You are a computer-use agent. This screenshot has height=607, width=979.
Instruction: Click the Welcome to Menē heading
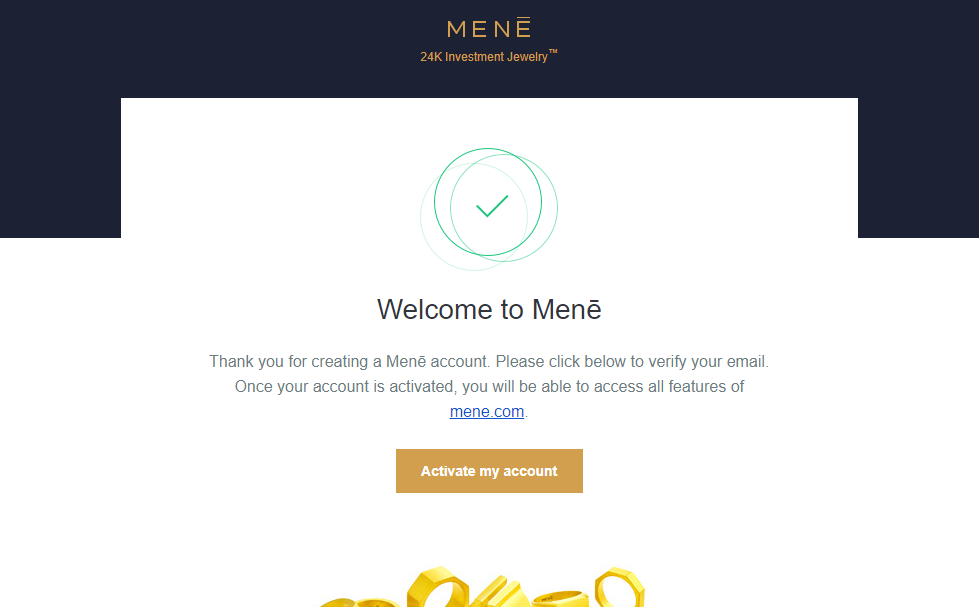(x=489, y=309)
